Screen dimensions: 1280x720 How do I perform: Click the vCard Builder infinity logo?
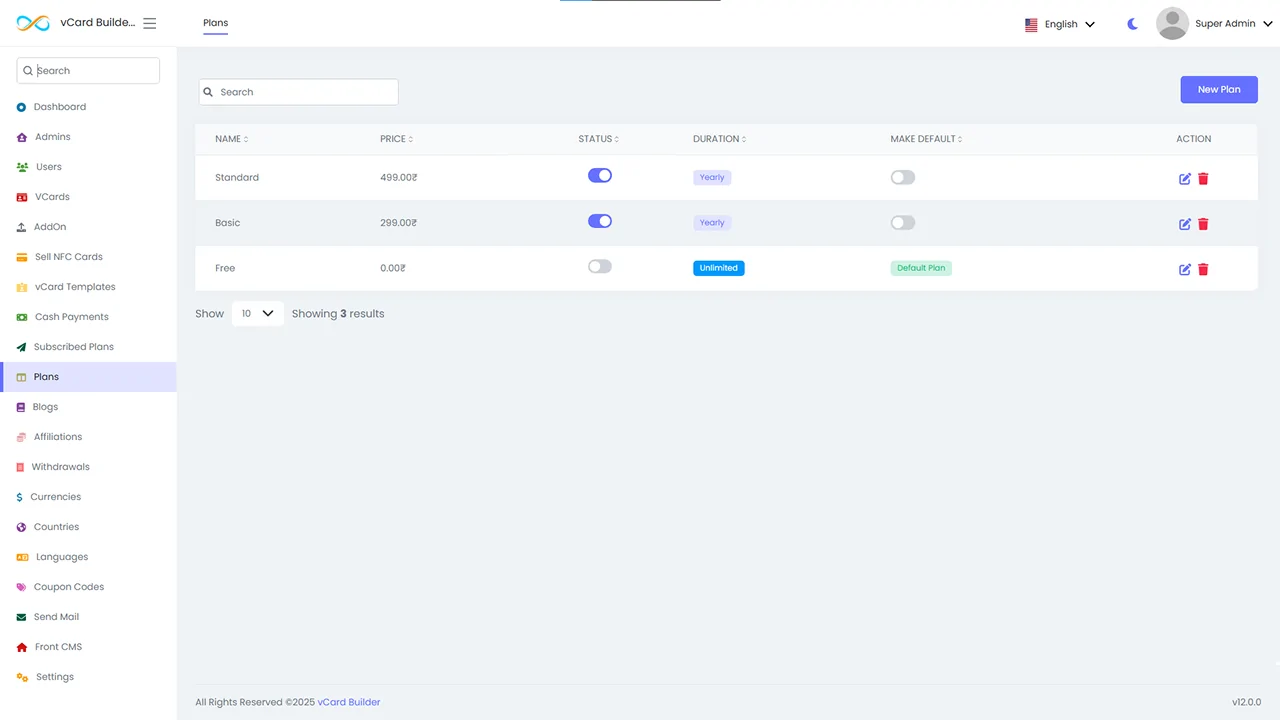pyautogui.click(x=33, y=23)
